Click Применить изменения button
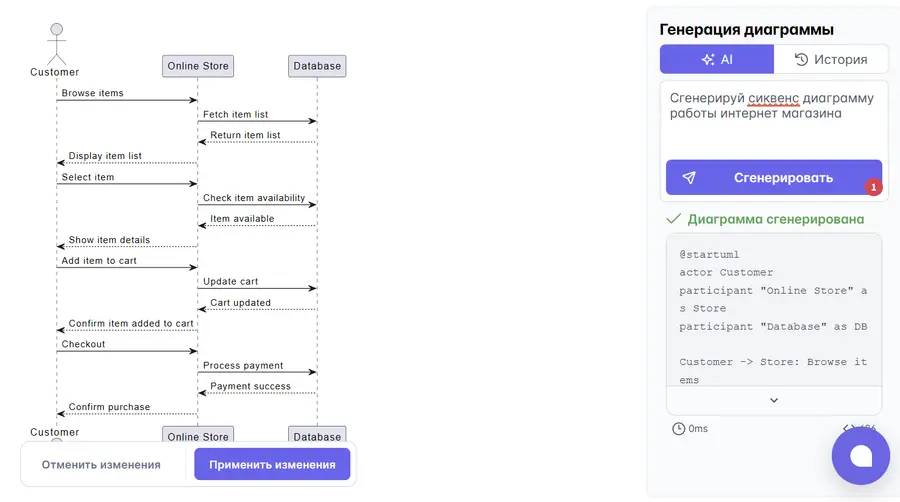The width and height of the screenshot is (900, 502). tap(272, 465)
